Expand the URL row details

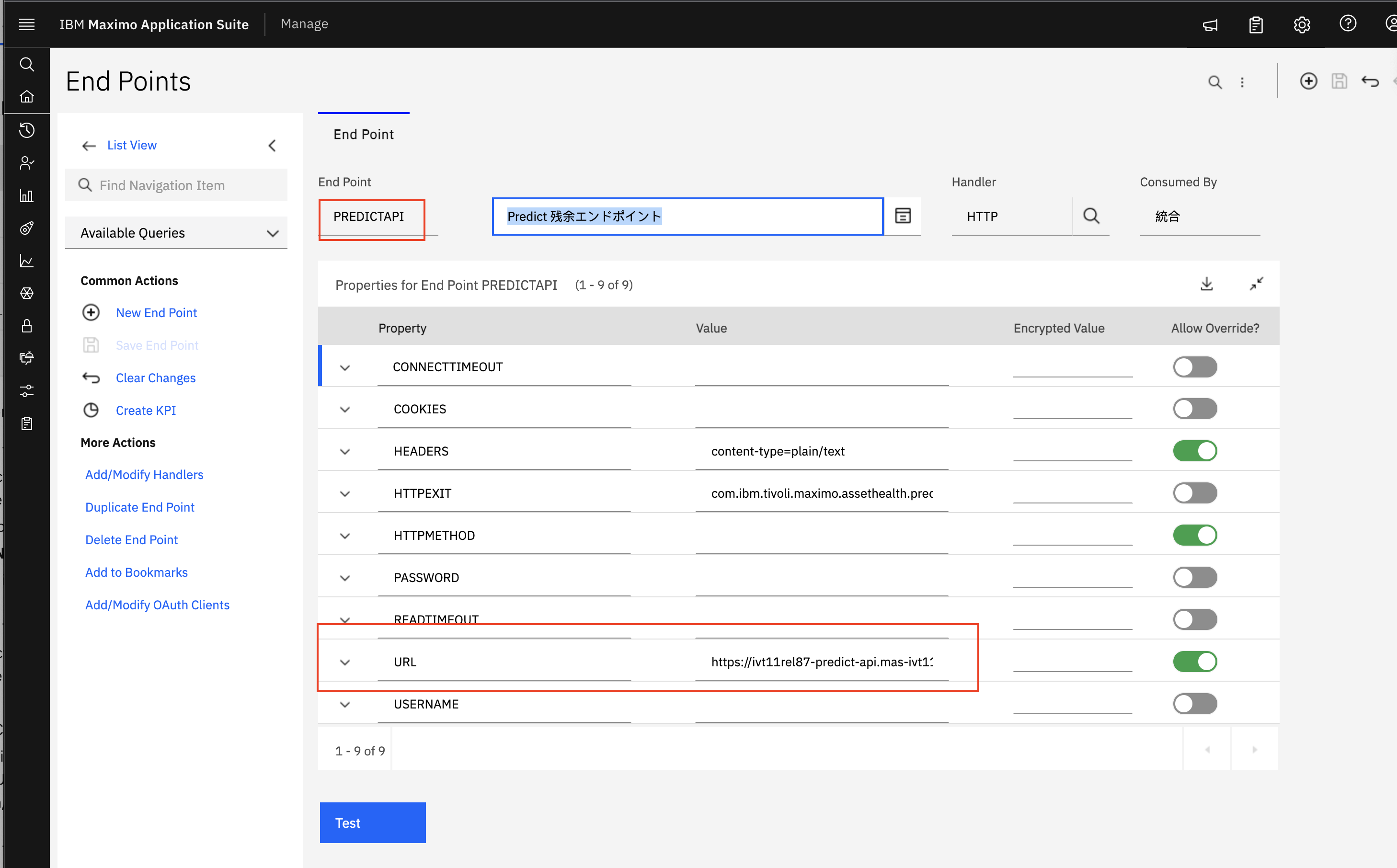[344, 662]
